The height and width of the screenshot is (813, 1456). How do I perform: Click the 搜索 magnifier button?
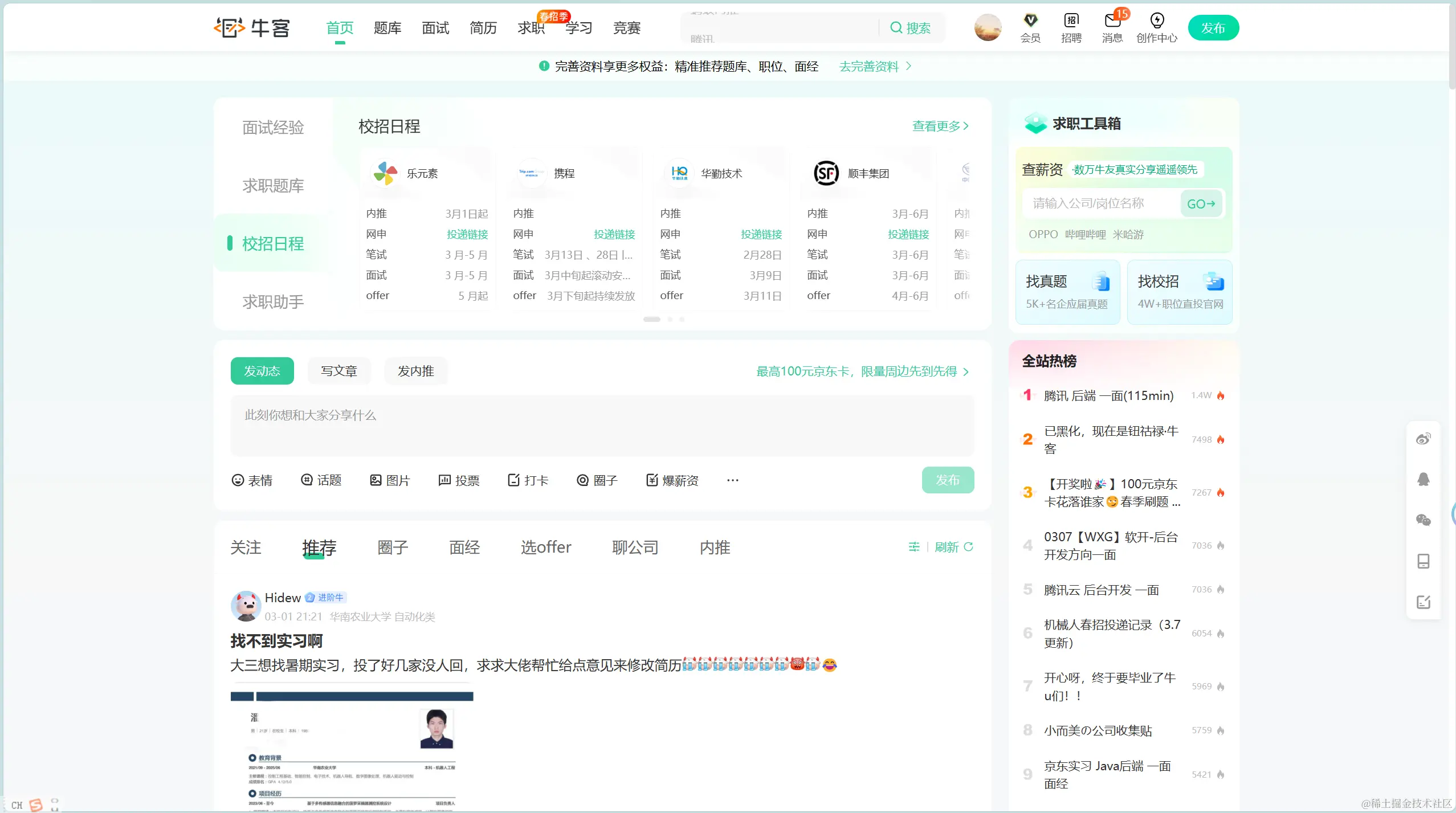point(910,27)
